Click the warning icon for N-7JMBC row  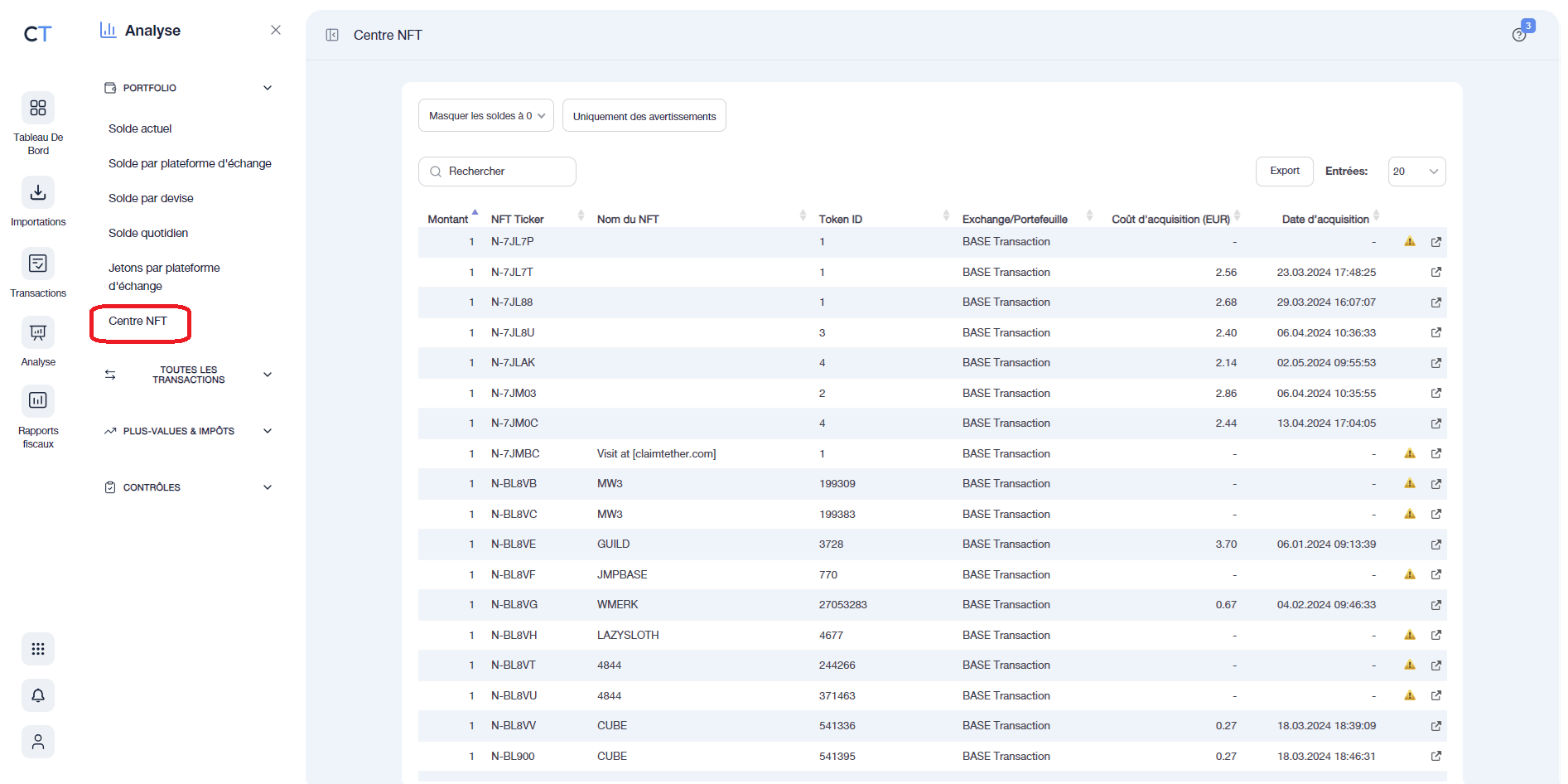pyautogui.click(x=1410, y=453)
